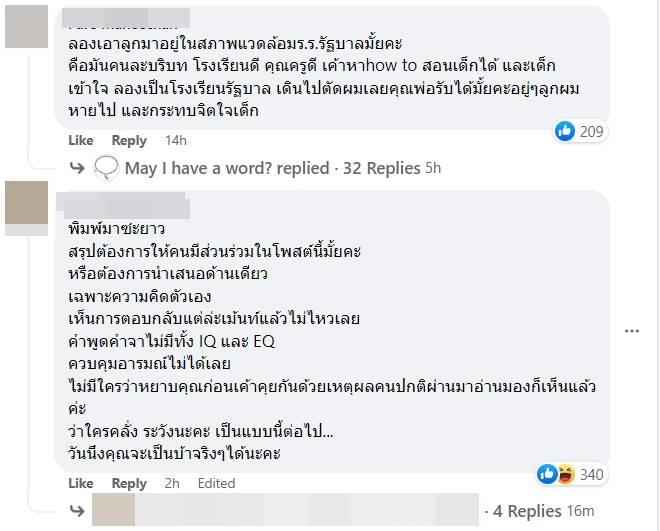Screen dimensions: 660x531
Task: Open the first commenter's profile picture
Action: [26, 27]
